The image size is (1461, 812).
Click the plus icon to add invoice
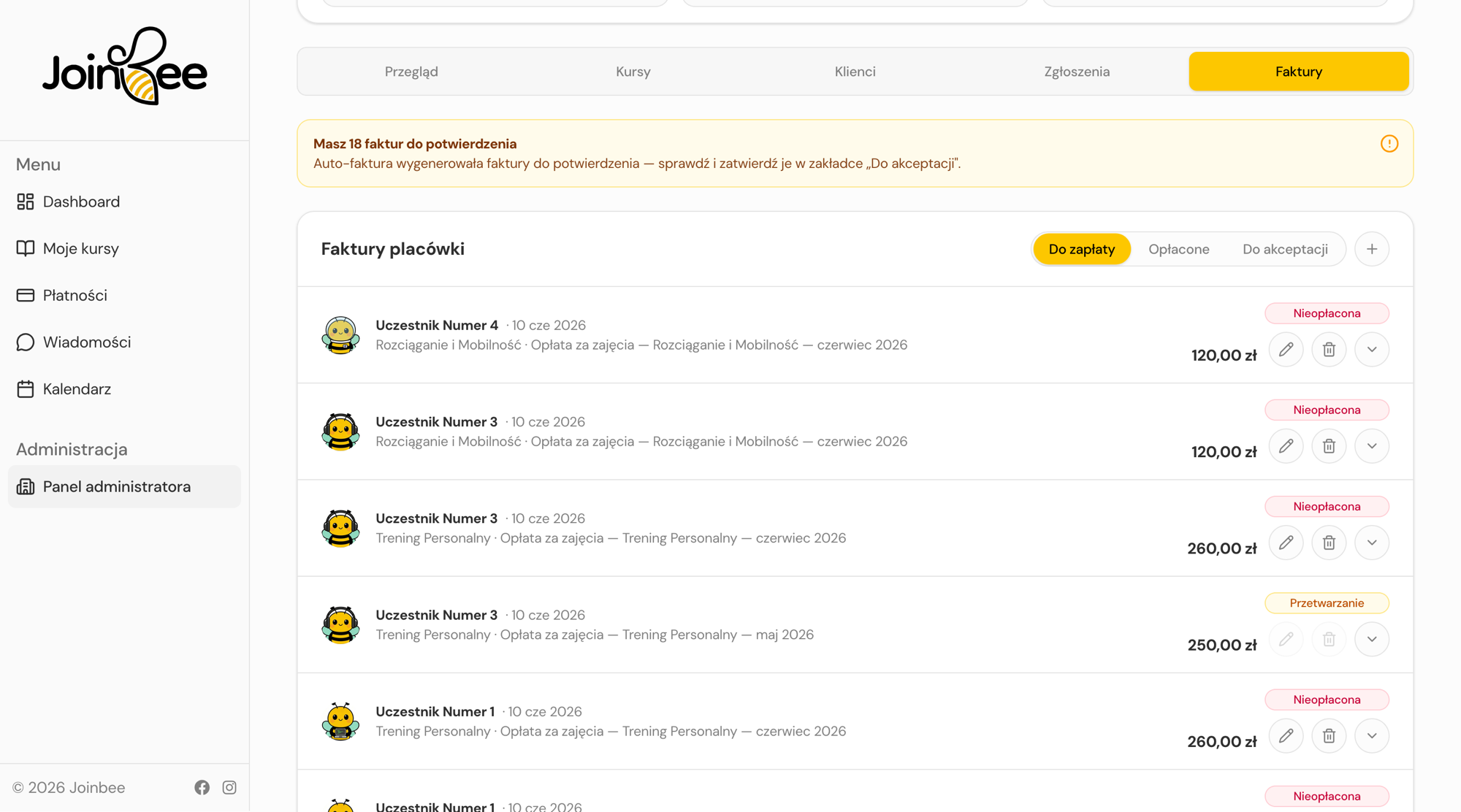pyautogui.click(x=1372, y=249)
